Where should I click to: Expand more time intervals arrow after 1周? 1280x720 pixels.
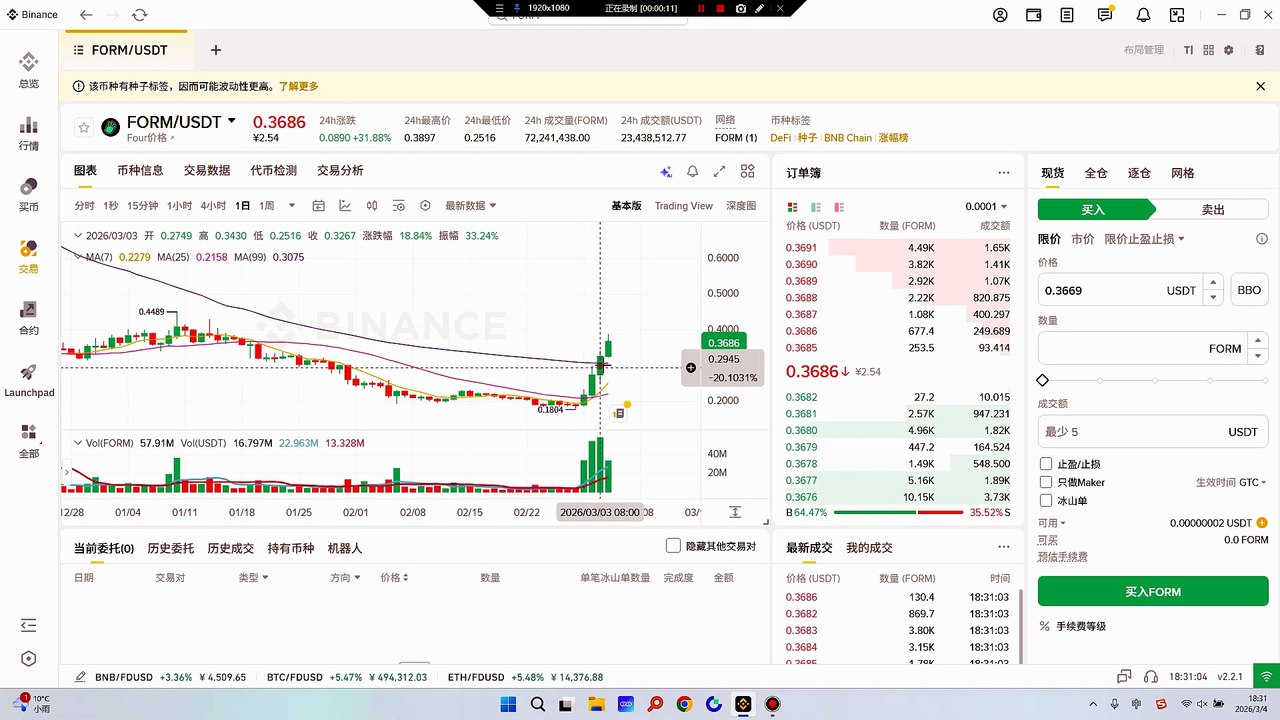click(x=292, y=206)
